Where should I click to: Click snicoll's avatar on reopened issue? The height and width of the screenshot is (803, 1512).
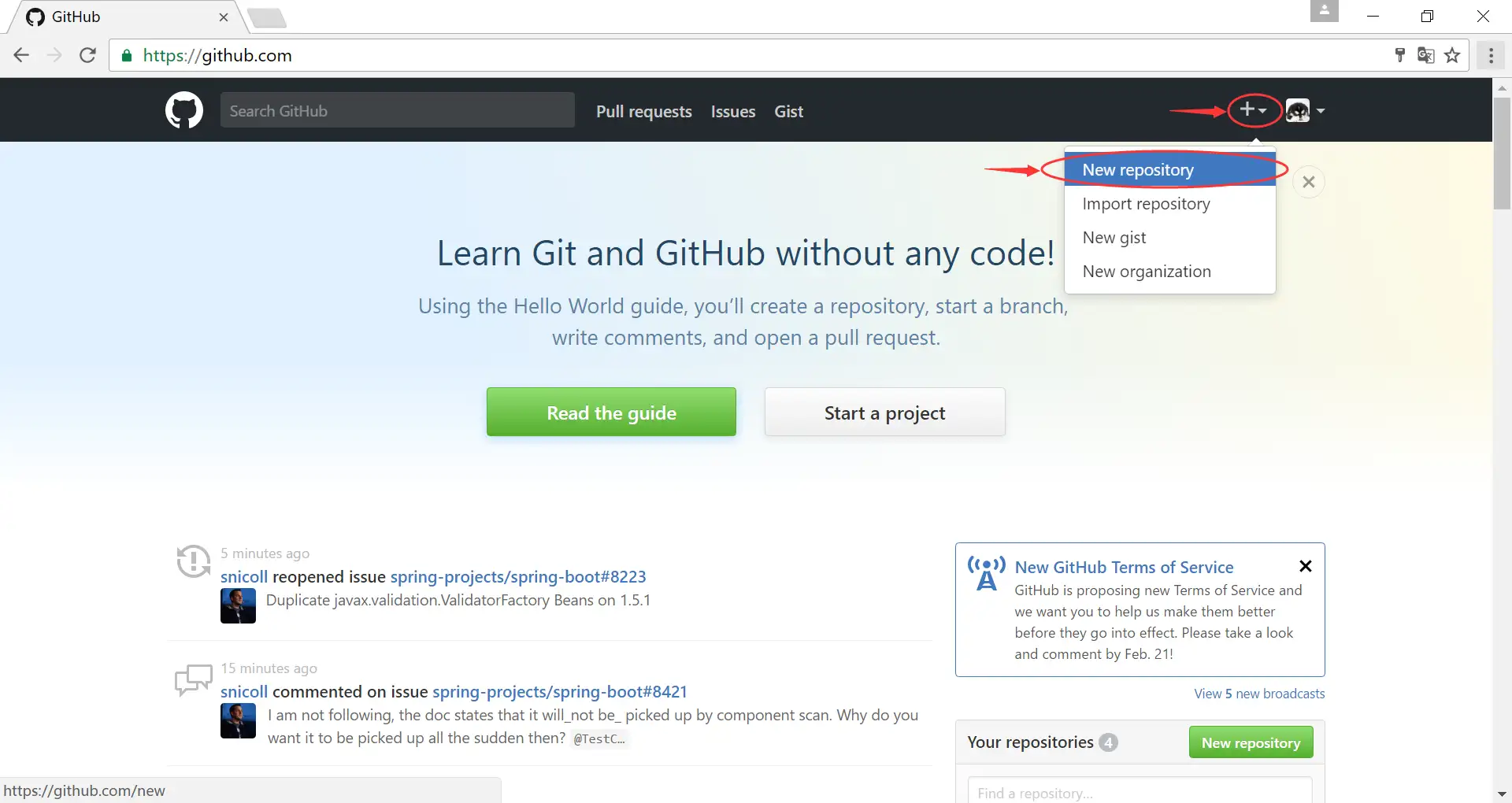pos(238,606)
